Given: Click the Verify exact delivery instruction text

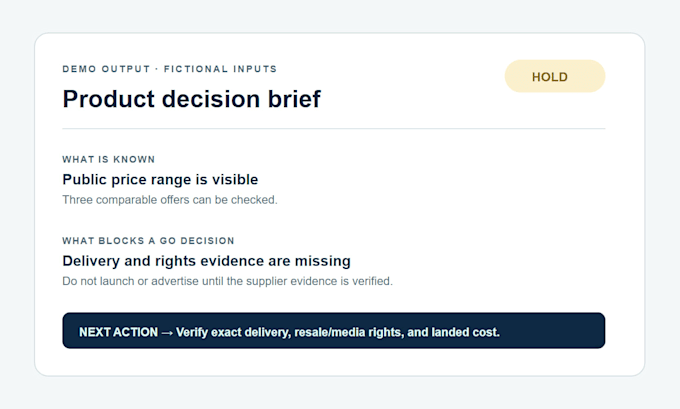Looking at the screenshot, I should [338, 332].
